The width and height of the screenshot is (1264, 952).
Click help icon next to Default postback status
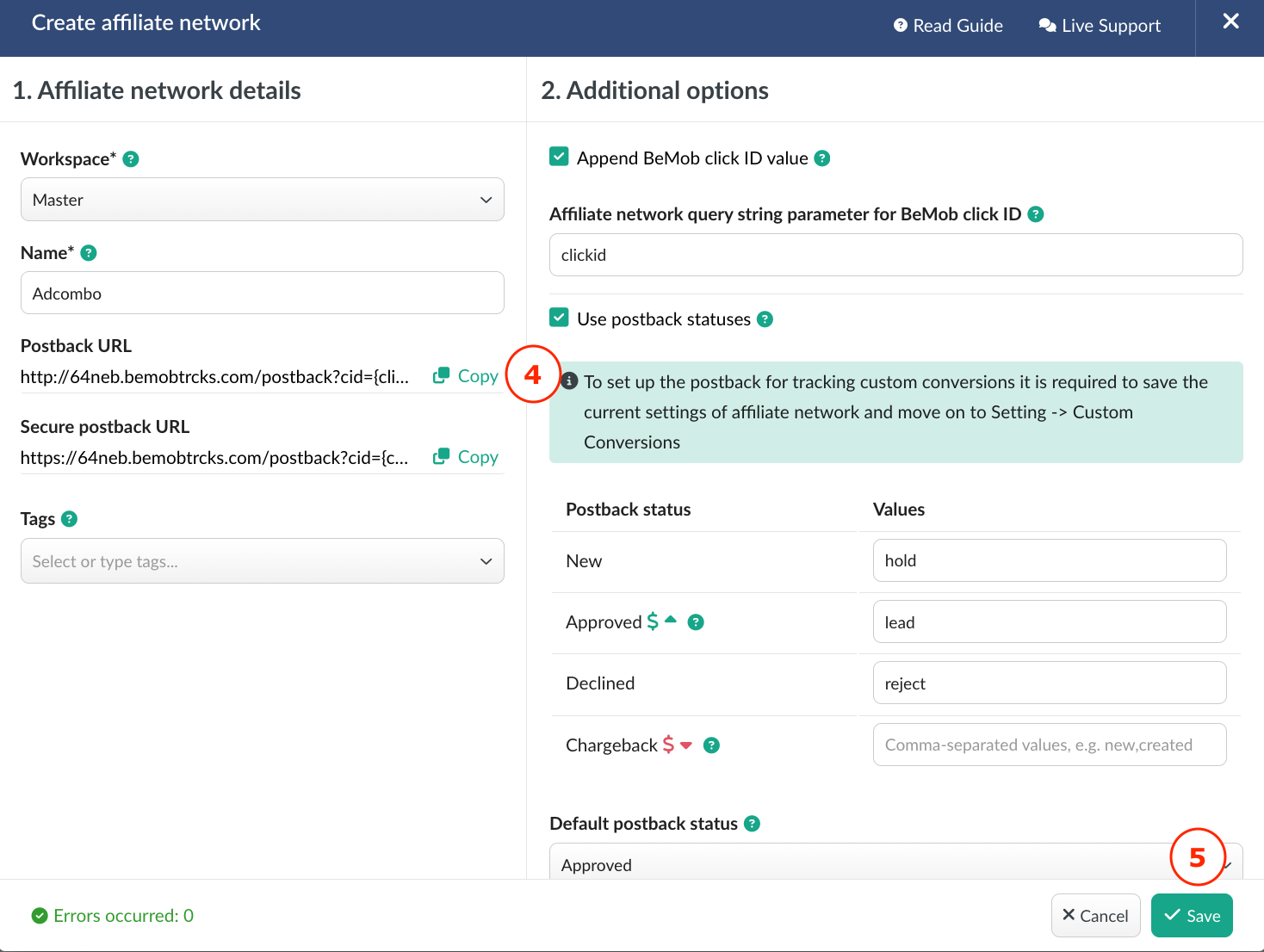coord(752,824)
